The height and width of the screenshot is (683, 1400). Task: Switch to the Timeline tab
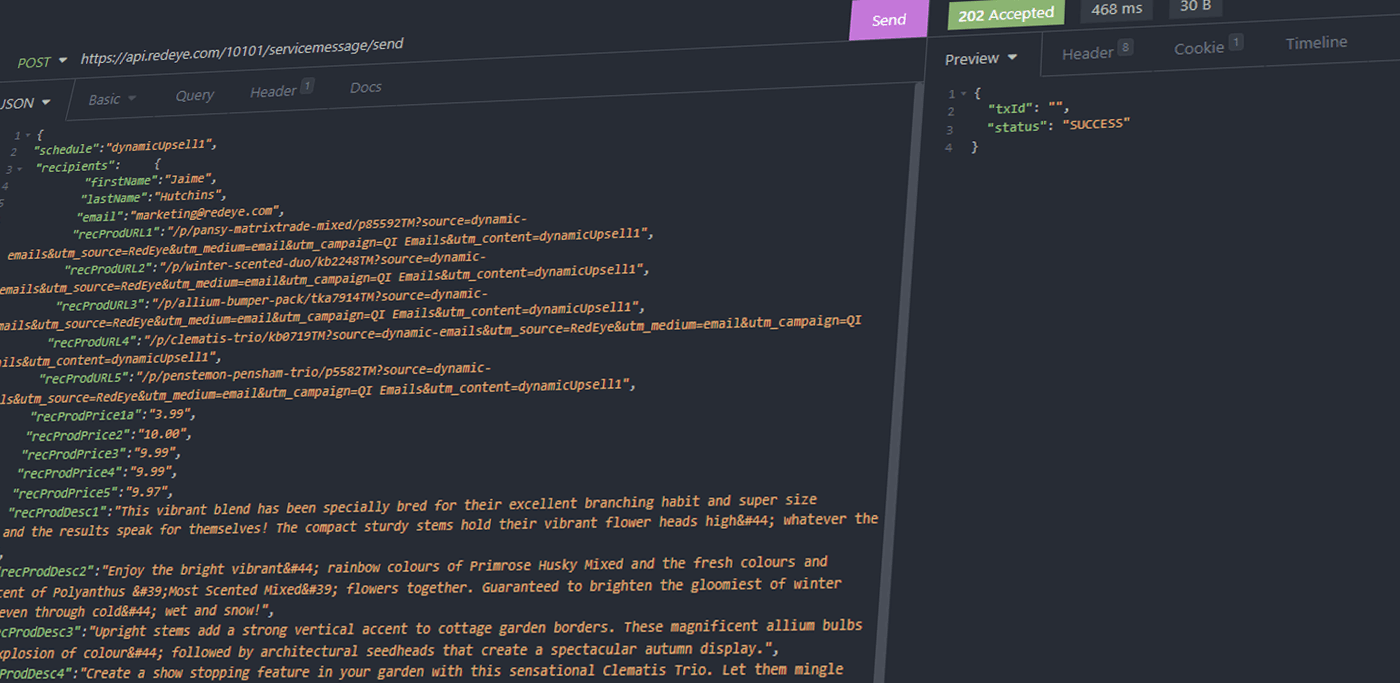coord(1316,42)
